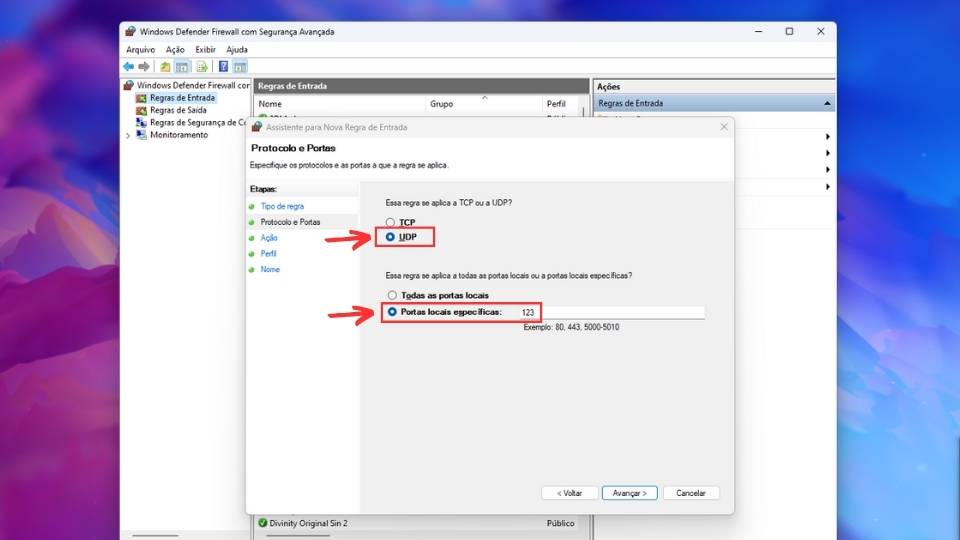The height and width of the screenshot is (540, 960).
Task: Open Help via blue question-mark icon
Action: coord(223,67)
